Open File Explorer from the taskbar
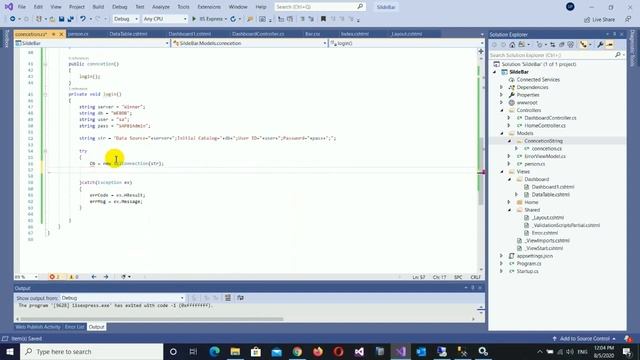 pos(235,351)
